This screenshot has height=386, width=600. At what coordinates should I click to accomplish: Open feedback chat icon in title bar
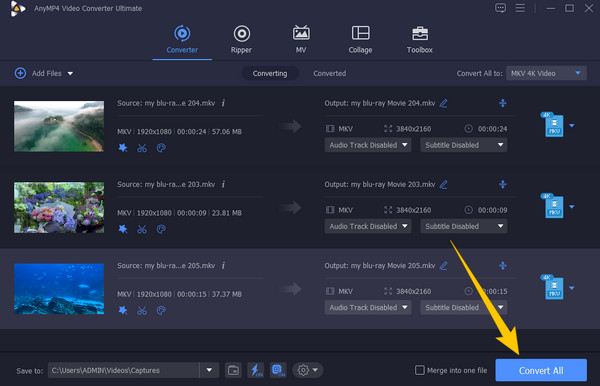click(501, 8)
